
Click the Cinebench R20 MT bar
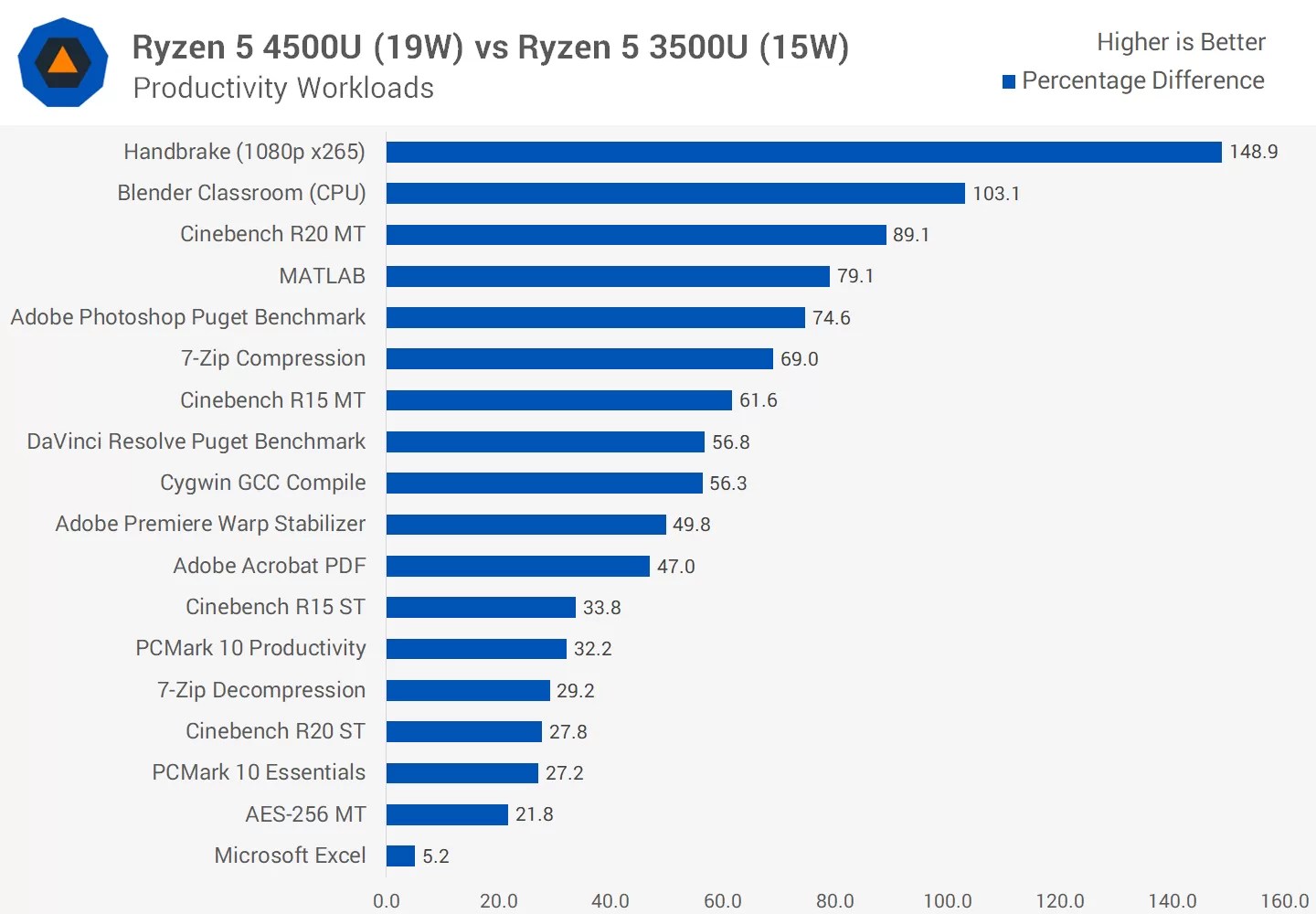click(635, 234)
